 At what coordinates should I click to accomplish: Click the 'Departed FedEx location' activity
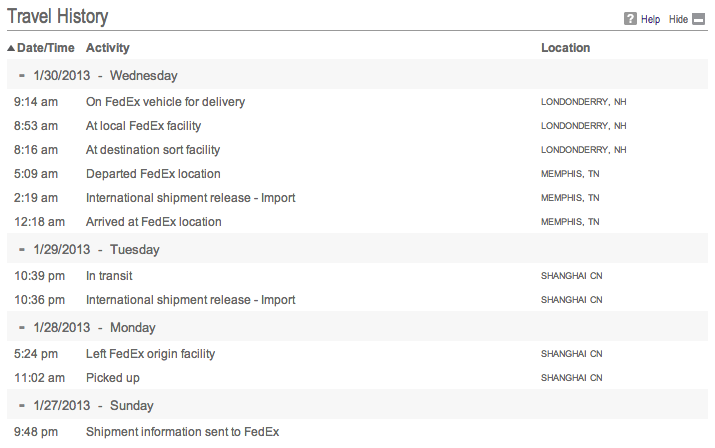point(153,174)
